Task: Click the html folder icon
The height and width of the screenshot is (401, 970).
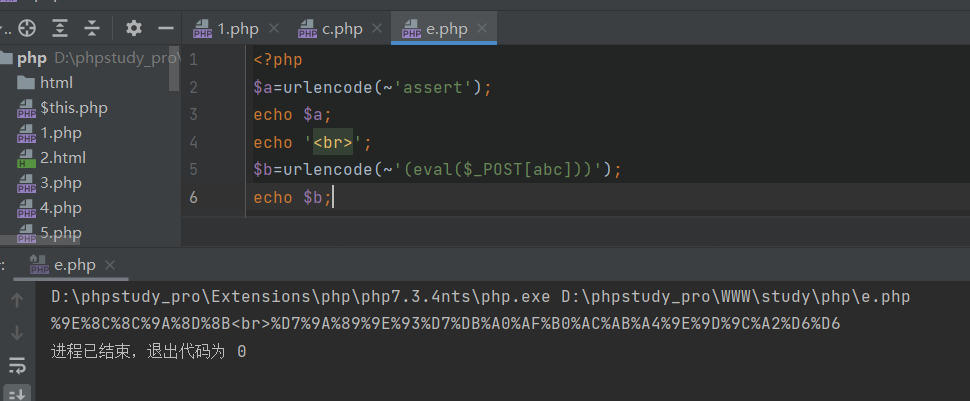Action: [26, 82]
